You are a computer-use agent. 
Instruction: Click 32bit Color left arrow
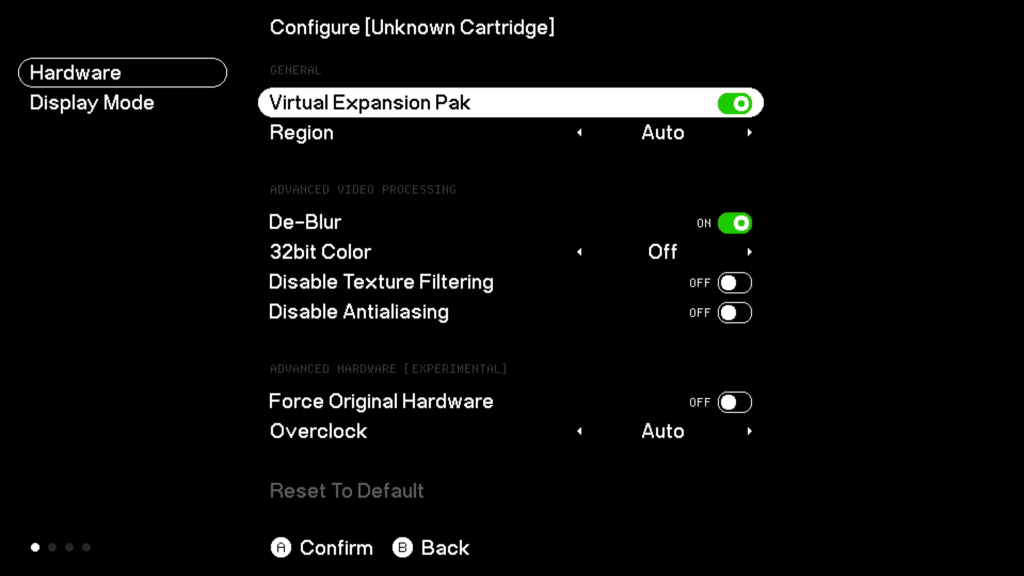tap(579, 252)
